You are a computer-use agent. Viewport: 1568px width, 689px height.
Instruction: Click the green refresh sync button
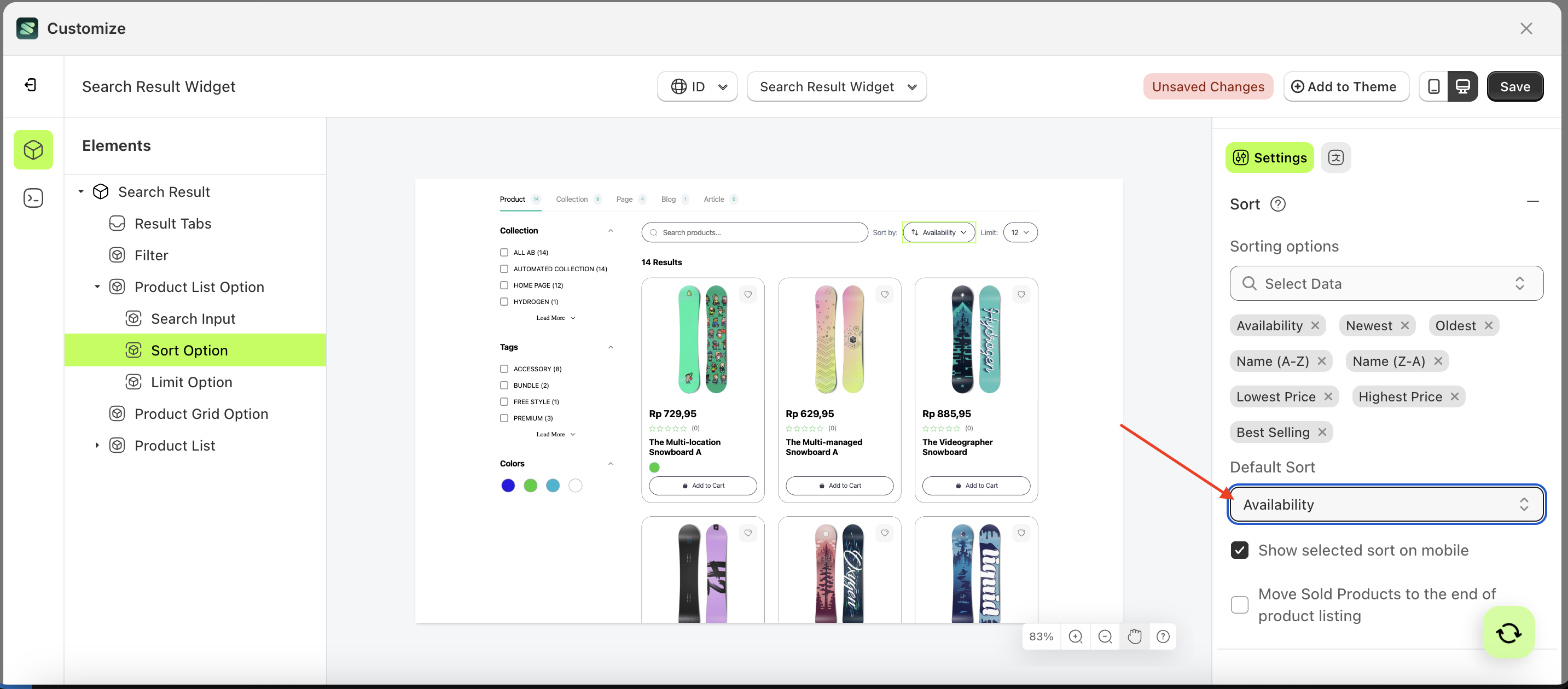[1508, 632]
